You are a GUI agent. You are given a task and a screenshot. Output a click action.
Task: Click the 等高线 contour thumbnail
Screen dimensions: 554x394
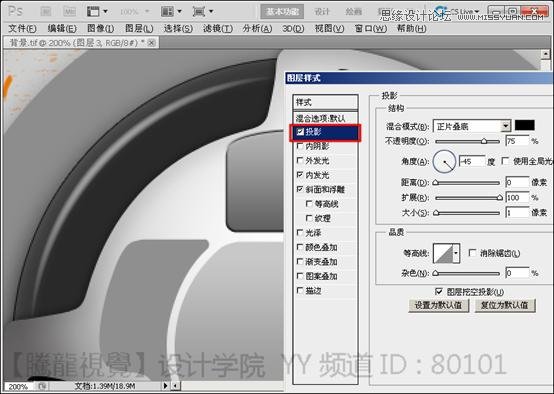(443, 253)
